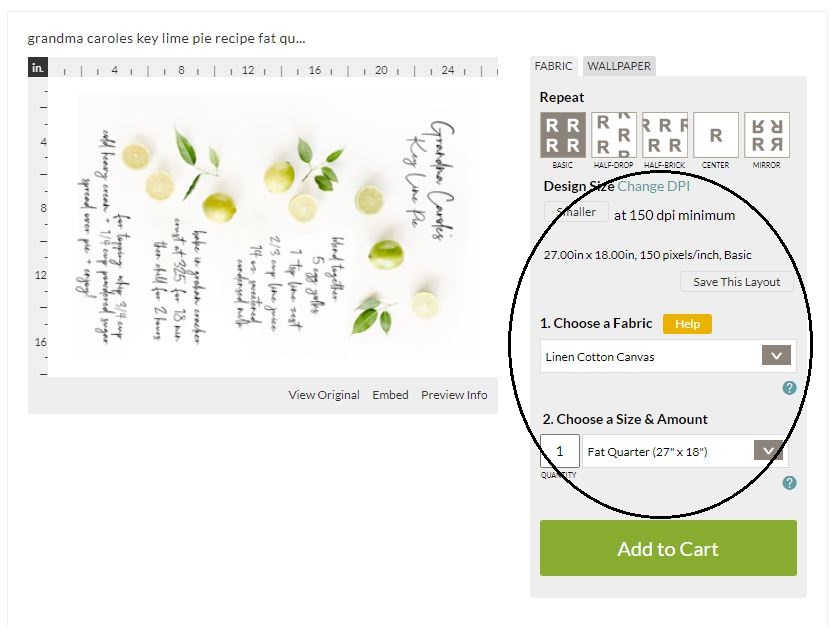Image resolution: width=831 pixels, height=627 pixels.
Task: Open the Embed link
Action: pos(390,395)
